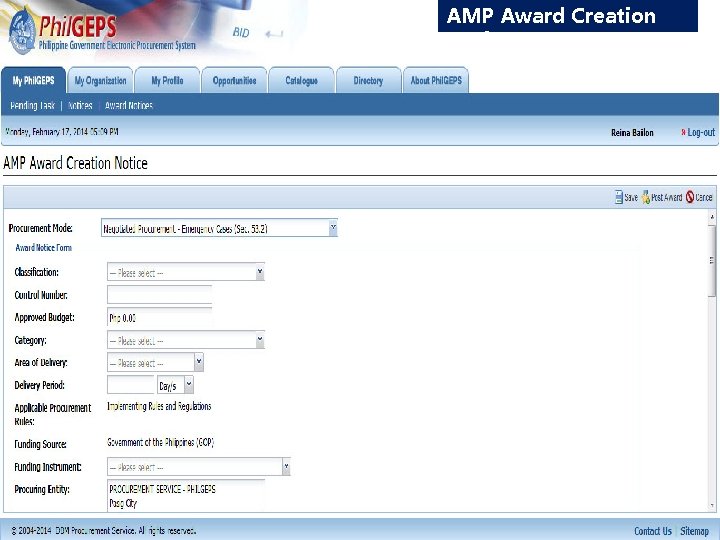Open the About PhilGEPS tab
720x540 pixels.
tap(436, 81)
